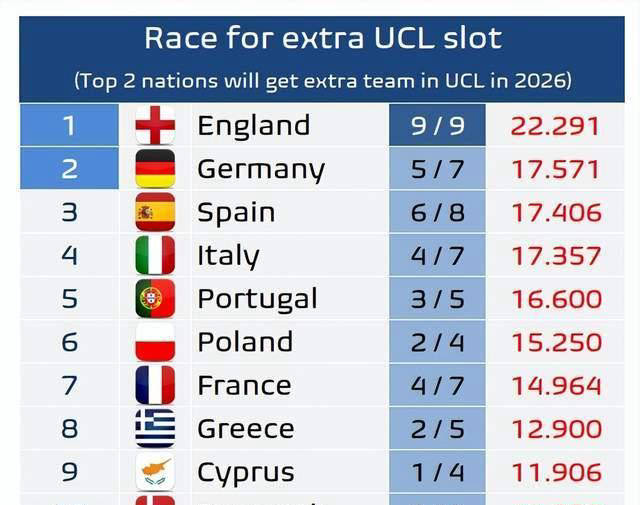Screen dimensions: 640x505
Task: Click Poland's 15.250 coefficient score
Action: pos(556,342)
